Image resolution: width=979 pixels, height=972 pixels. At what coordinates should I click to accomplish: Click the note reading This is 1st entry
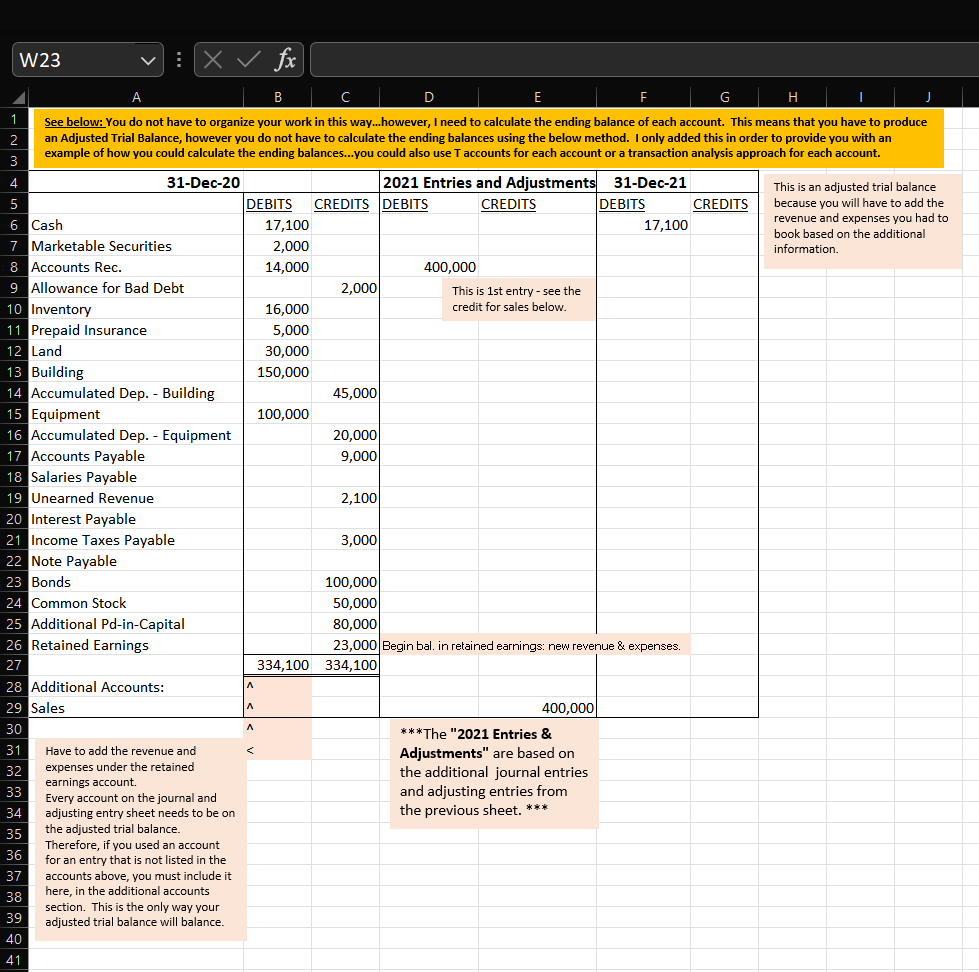click(517, 298)
